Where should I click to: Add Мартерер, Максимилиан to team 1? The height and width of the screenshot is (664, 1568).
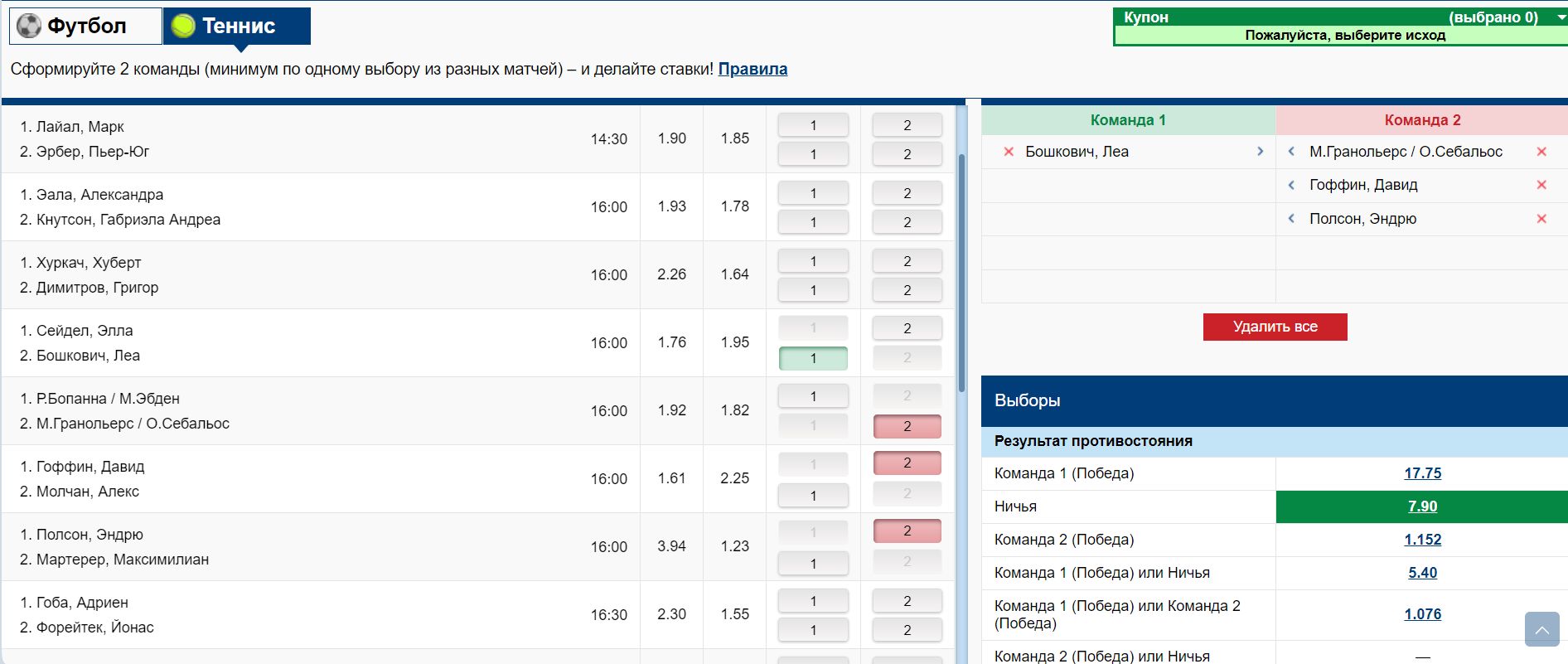pos(813,564)
